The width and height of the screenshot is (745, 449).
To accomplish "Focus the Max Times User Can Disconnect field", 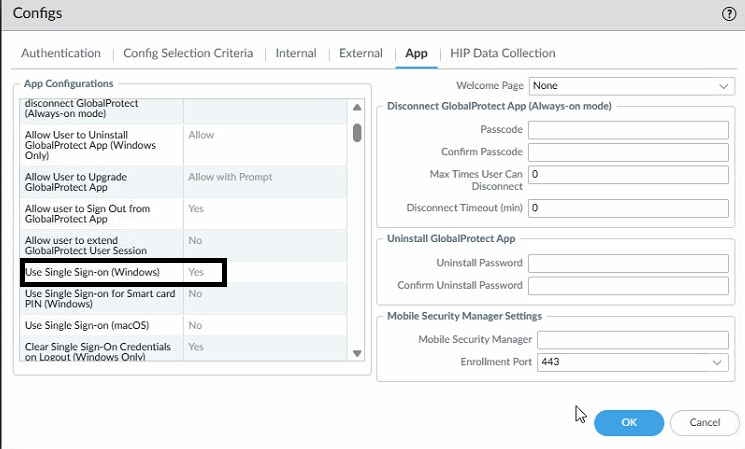I will tap(628, 174).
